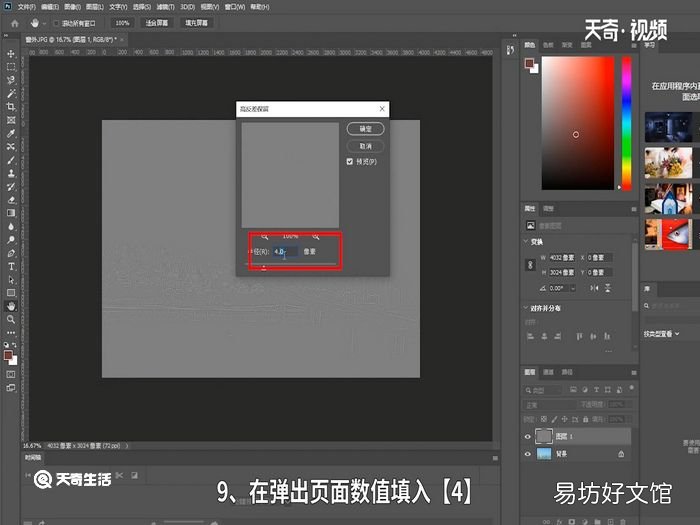Viewport: 700px width, 525px height.
Task: Select the Frame tool
Action: coord(11,120)
